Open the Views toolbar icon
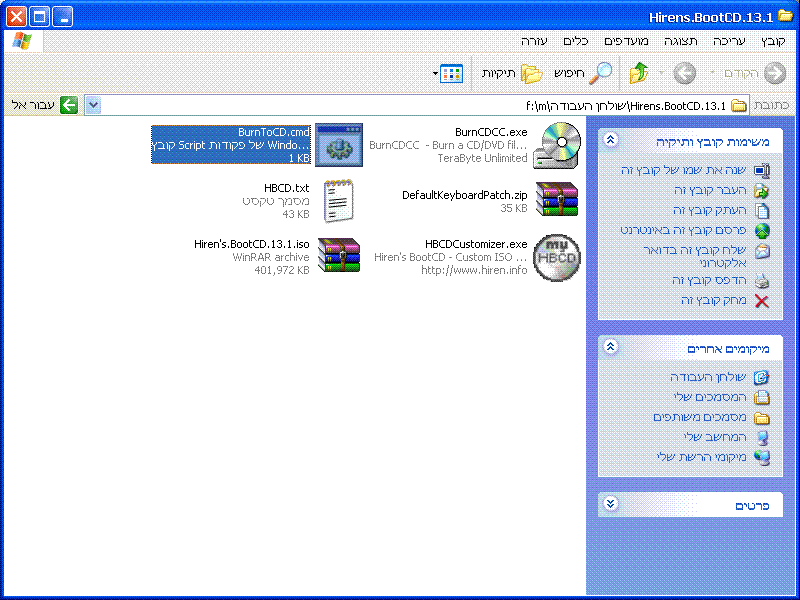Screen dimensions: 800x600 tap(451, 73)
